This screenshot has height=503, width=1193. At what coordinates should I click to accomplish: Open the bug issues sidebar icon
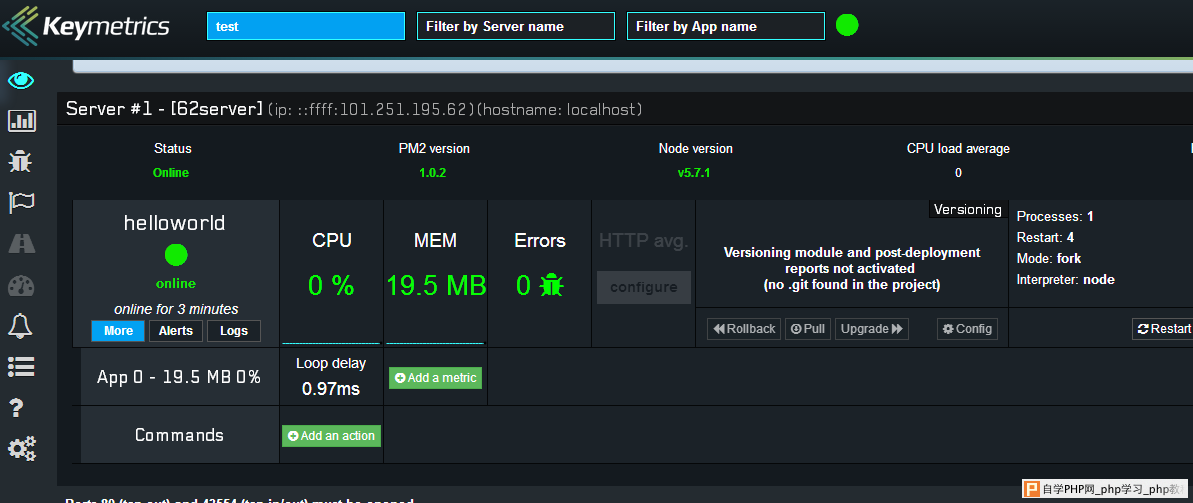pos(21,161)
